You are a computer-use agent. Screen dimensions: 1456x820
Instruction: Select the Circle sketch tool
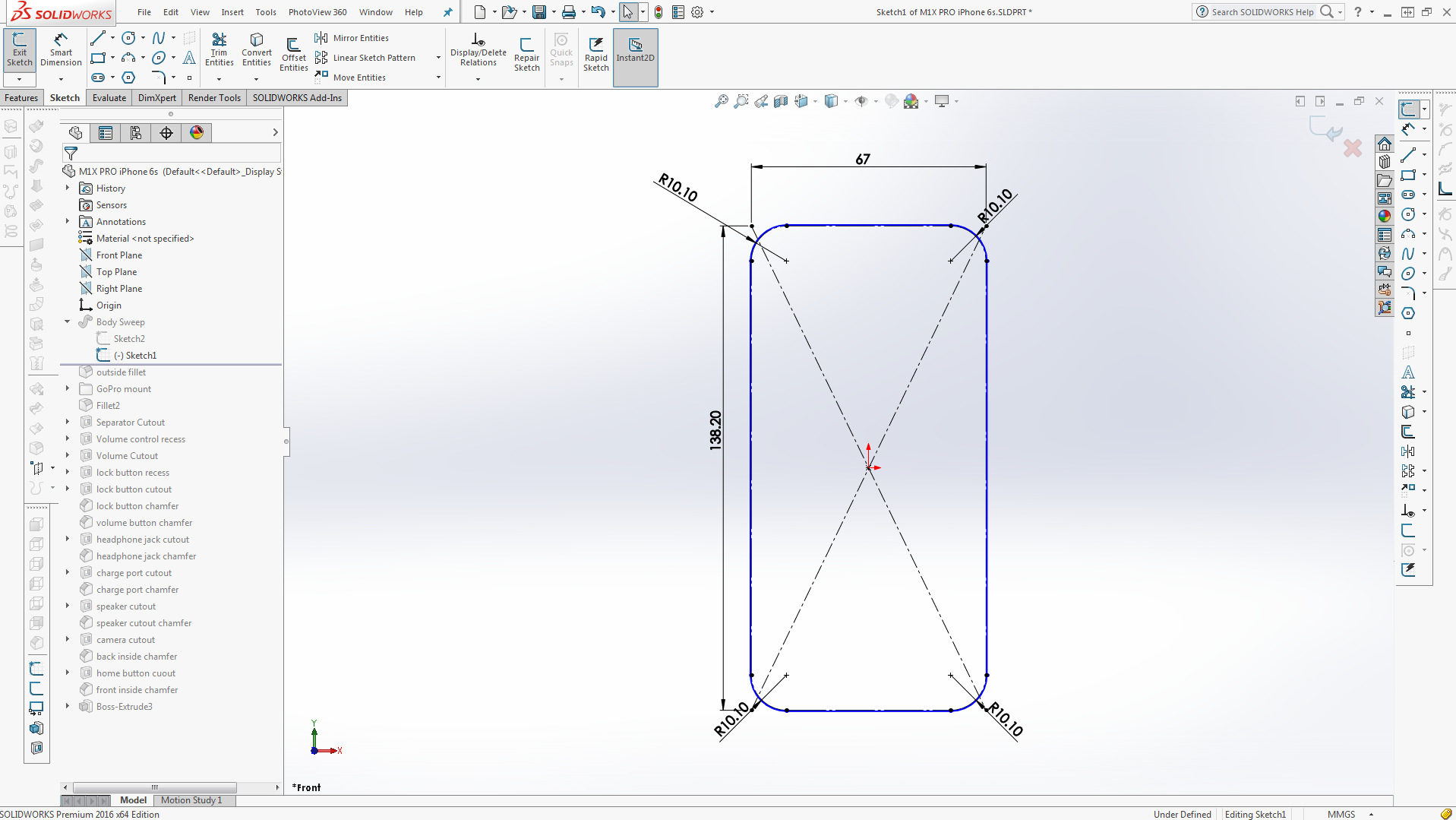pos(128,38)
